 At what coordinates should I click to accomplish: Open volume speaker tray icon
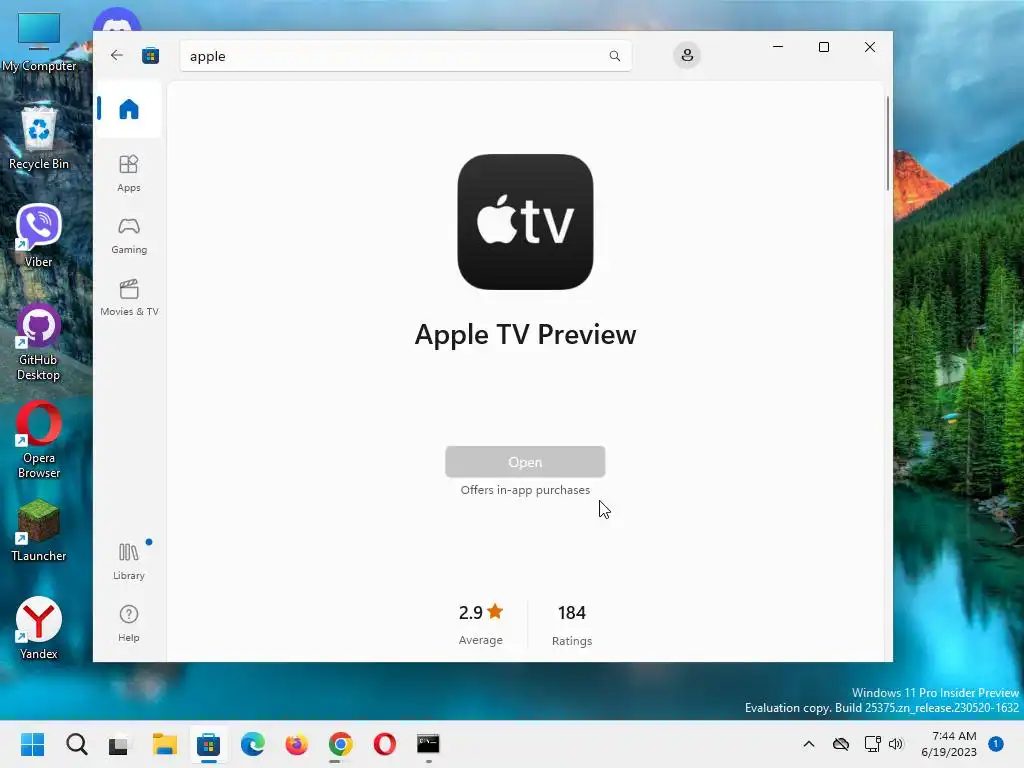tap(895, 744)
